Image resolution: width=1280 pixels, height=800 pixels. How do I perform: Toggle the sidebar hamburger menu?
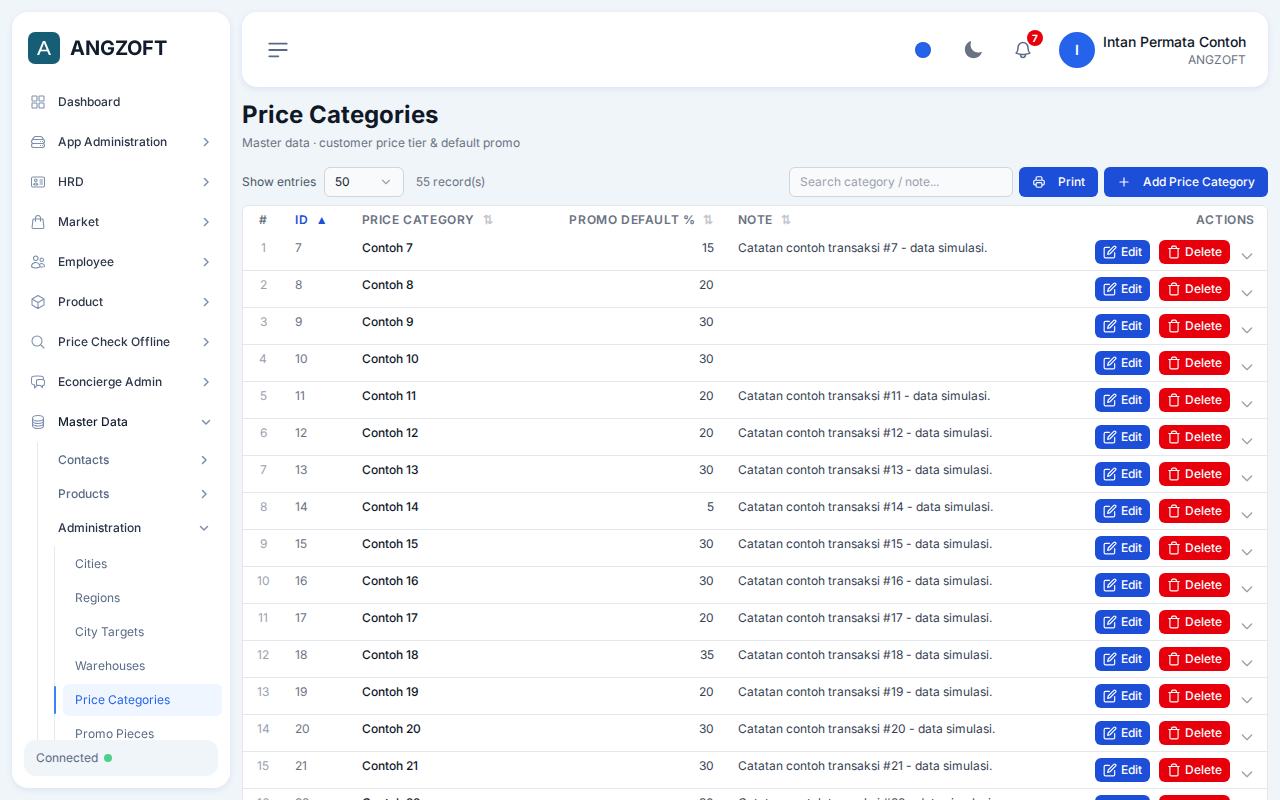click(x=278, y=50)
